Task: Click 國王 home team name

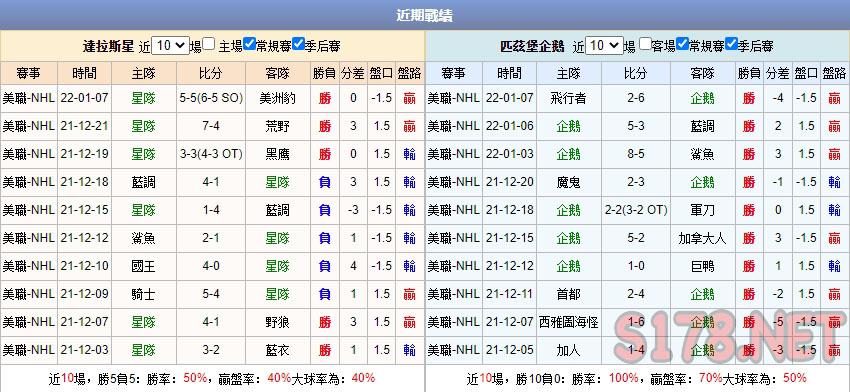Action: click(x=144, y=266)
